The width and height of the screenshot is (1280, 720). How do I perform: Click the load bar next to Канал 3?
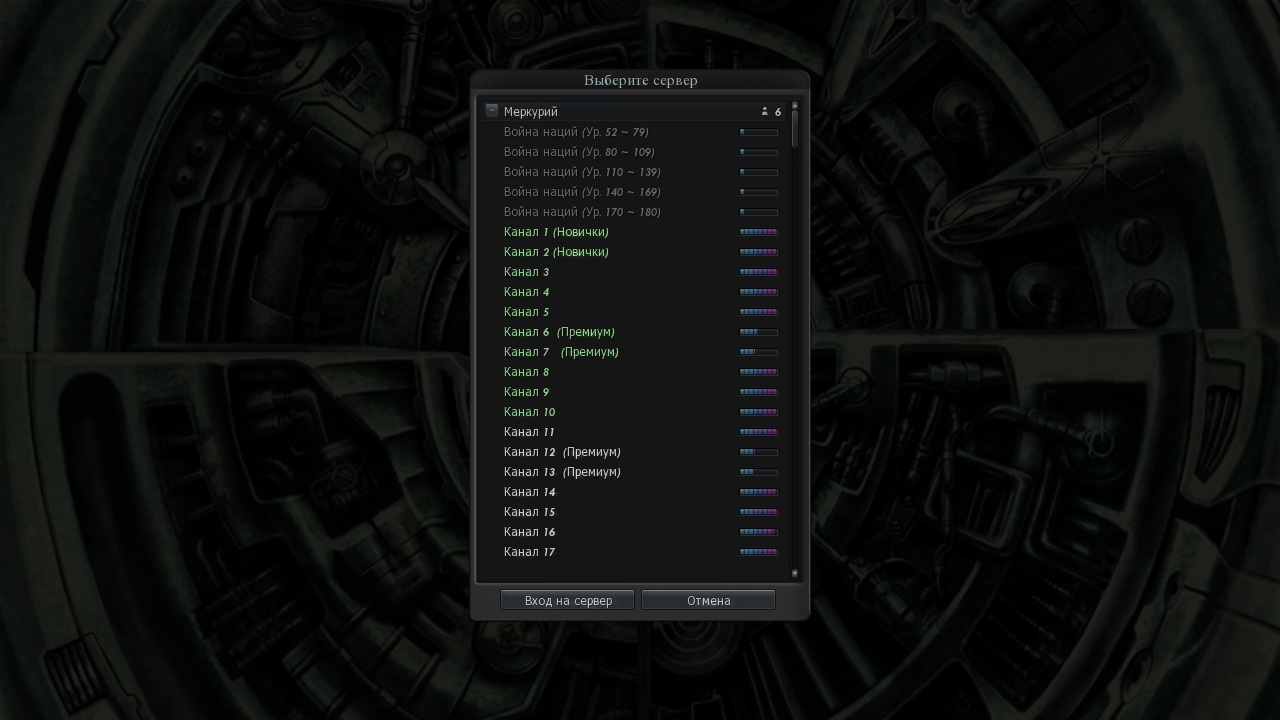[758, 272]
